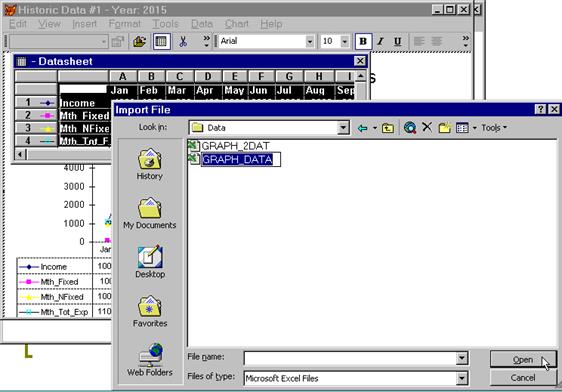The height and width of the screenshot is (392, 562).
Task: Expand the Files of type dropdown
Action: 462,378
